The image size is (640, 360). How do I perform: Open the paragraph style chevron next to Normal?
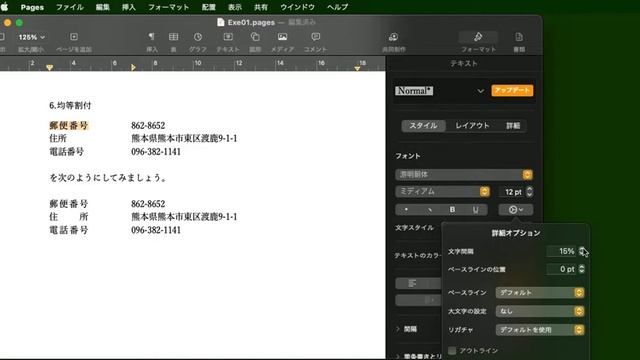pyautogui.click(x=480, y=91)
